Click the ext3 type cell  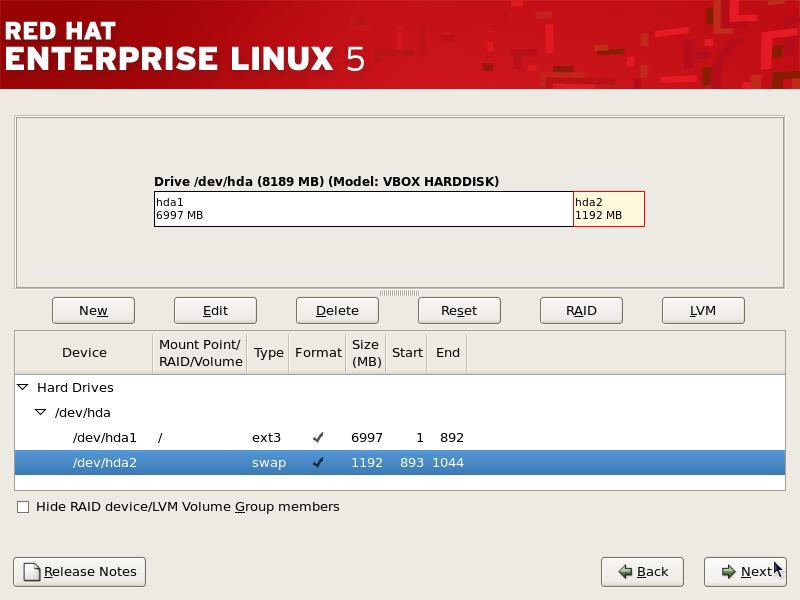click(266, 438)
